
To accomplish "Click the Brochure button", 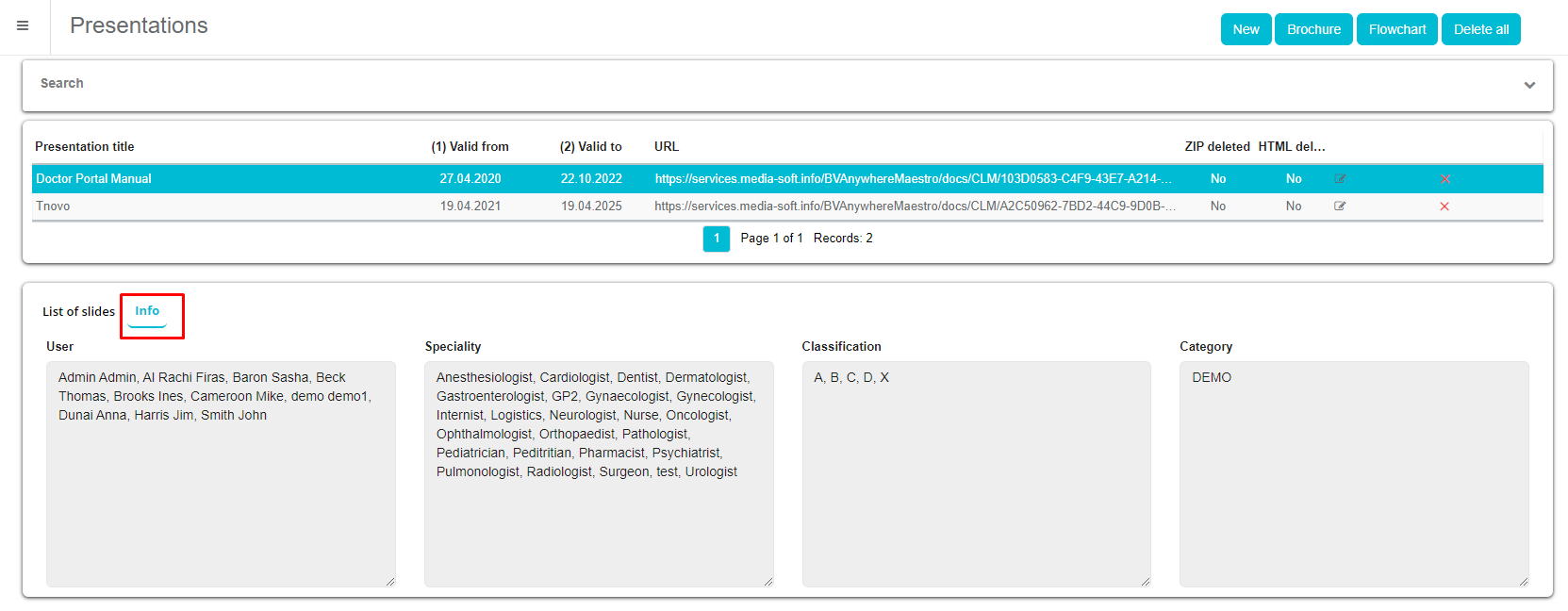I will pos(1313,29).
